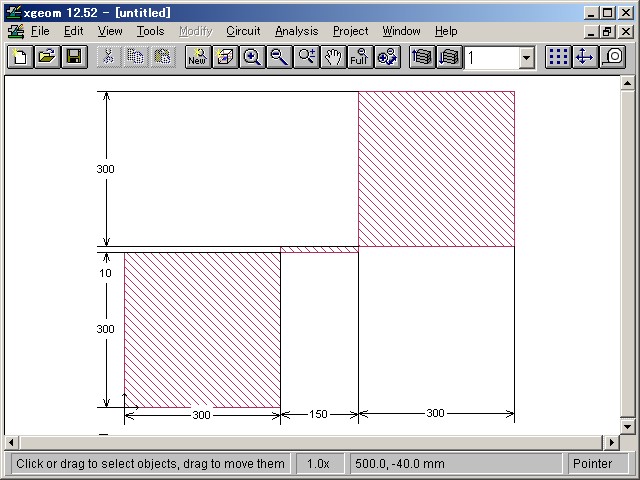This screenshot has height=480, width=640.
Task: Select the thin hatched connecting strip polygon
Action: [x=319, y=249]
